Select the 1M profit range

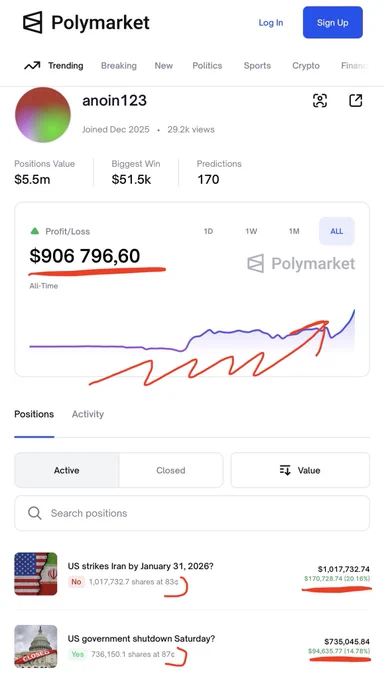294,231
